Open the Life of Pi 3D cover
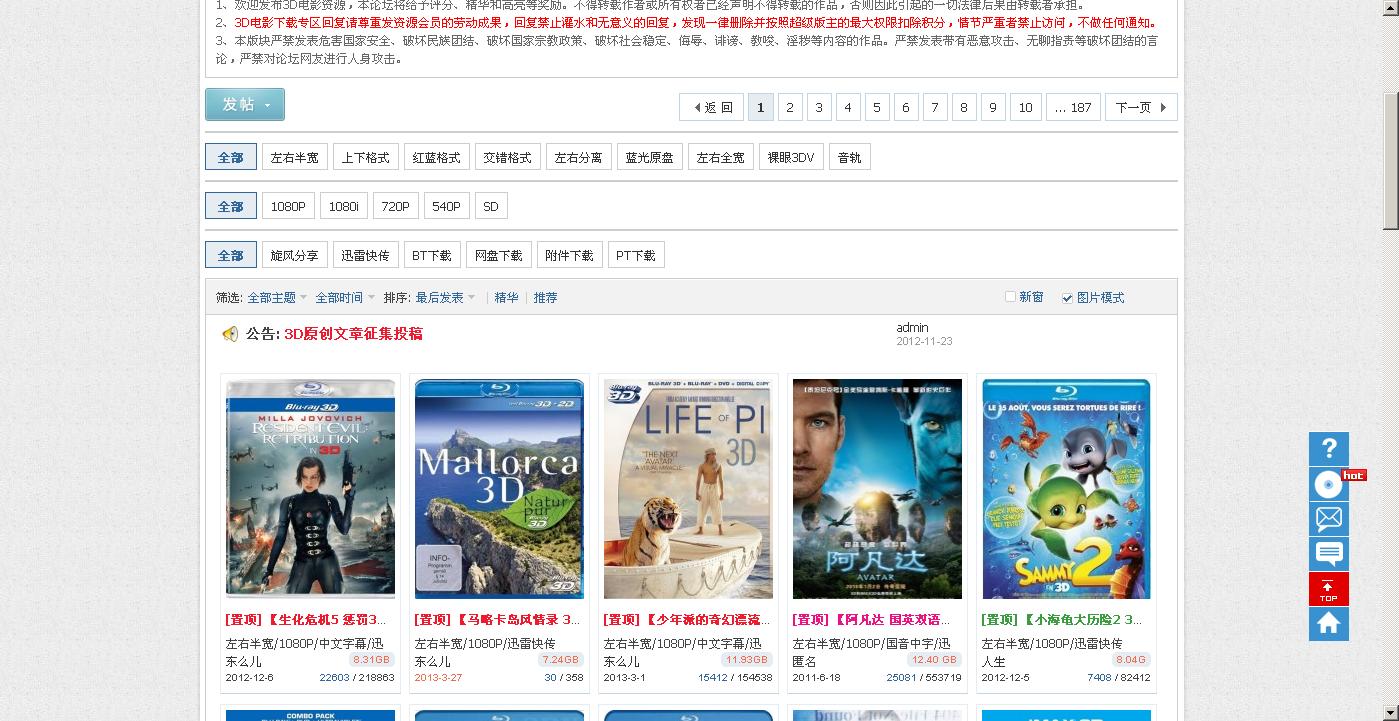 click(x=688, y=489)
